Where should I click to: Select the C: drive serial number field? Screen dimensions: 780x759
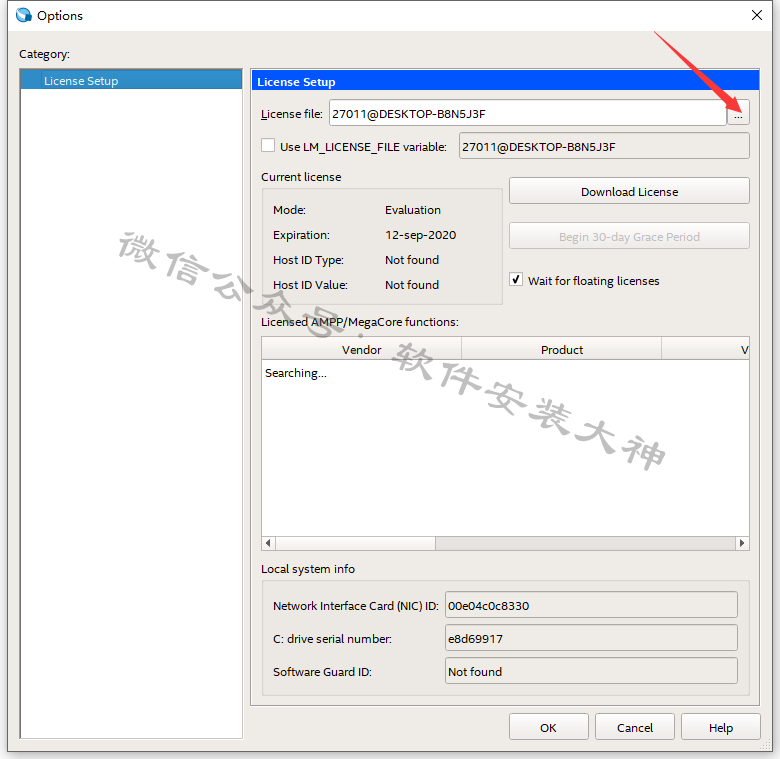click(590, 638)
